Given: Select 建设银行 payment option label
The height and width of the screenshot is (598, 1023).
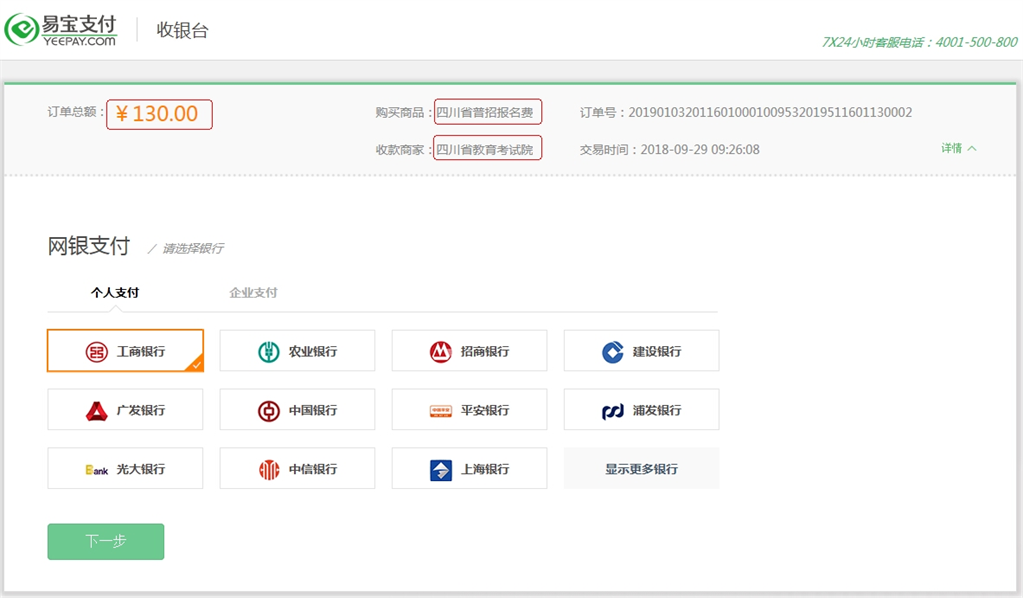Looking at the screenshot, I should click(x=657, y=351).
